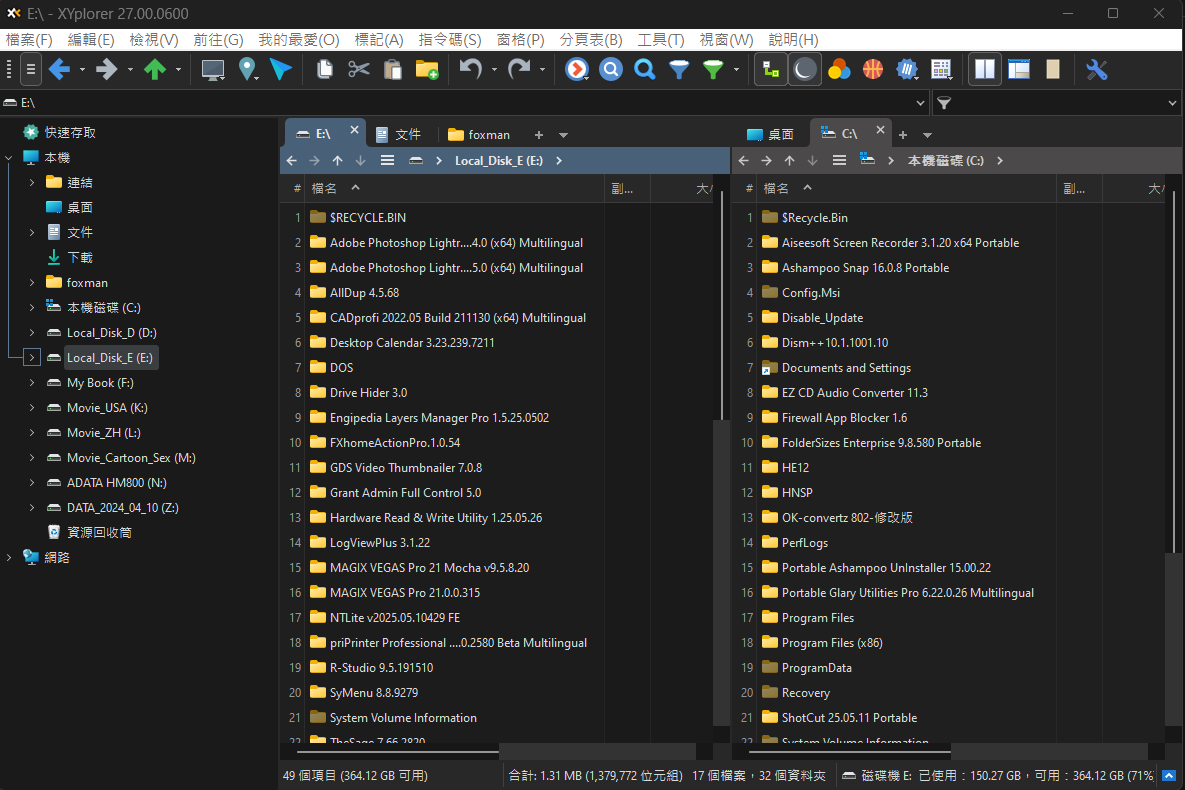The width and height of the screenshot is (1185, 790).
Task: Click Local_Disk_E (E:) breadcrumb in left pane
Action: click(499, 160)
